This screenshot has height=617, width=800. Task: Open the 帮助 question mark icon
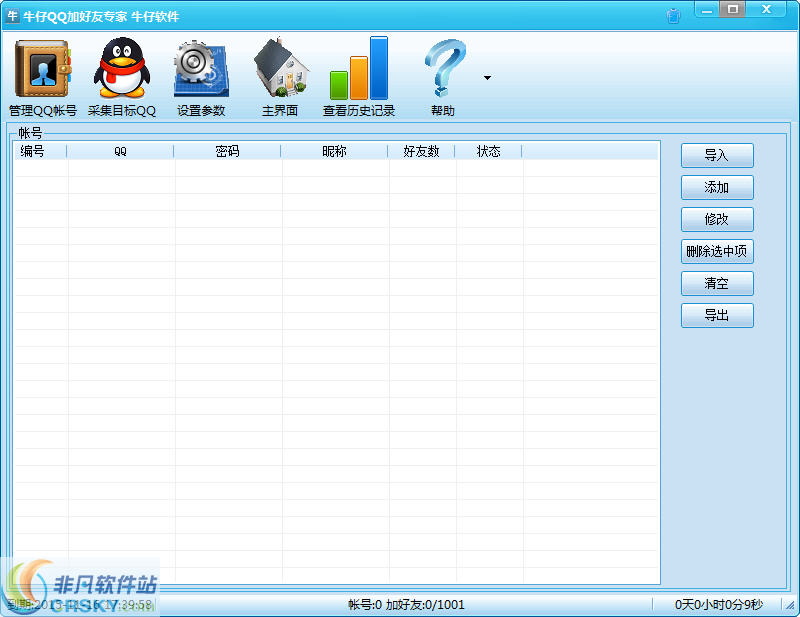[443, 69]
